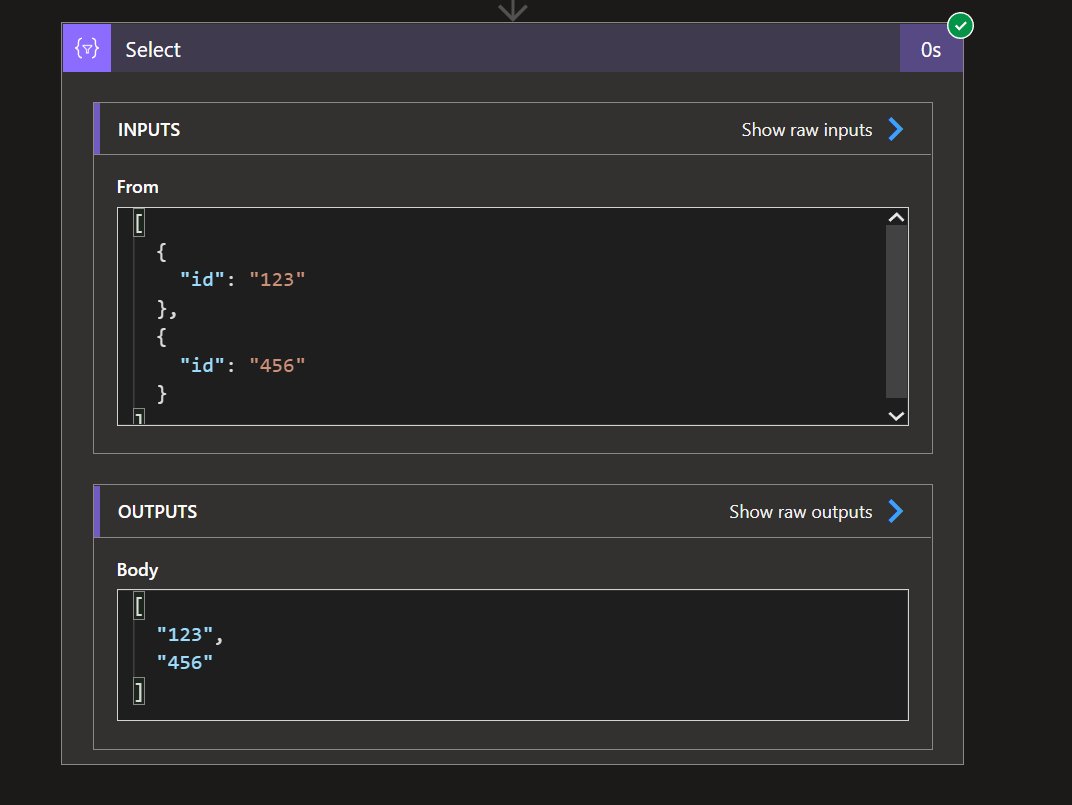Click the down arrow connector above Select
The height and width of the screenshot is (805, 1072).
point(513,10)
